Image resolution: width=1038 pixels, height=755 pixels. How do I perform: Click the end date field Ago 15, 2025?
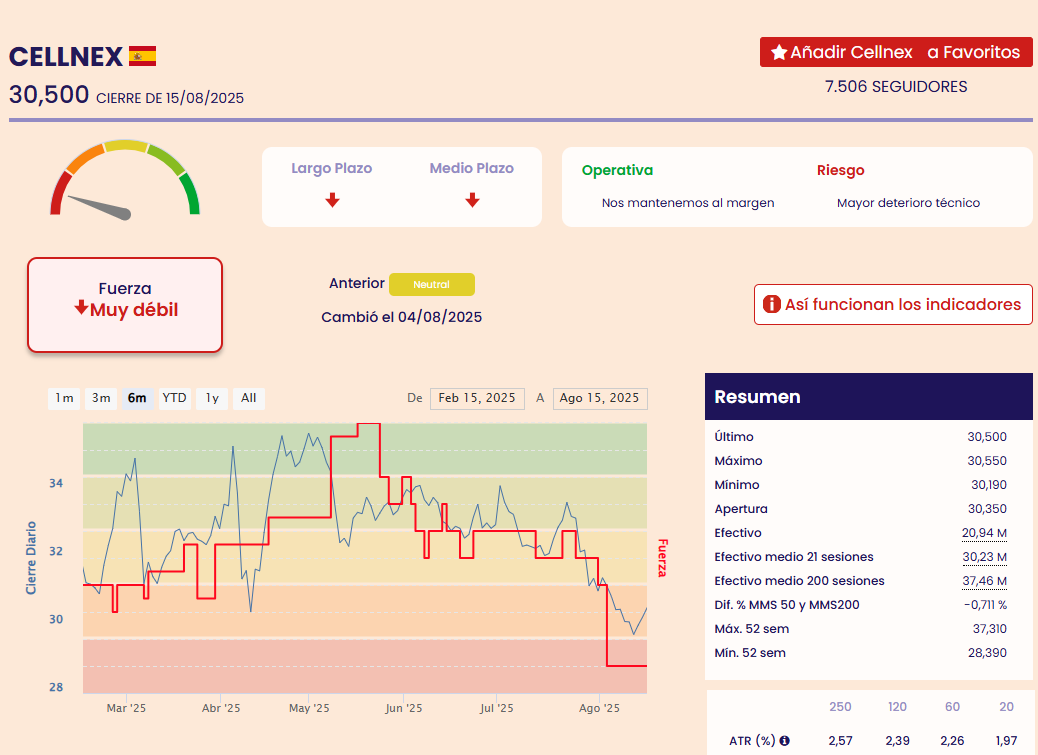coord(599,398)
